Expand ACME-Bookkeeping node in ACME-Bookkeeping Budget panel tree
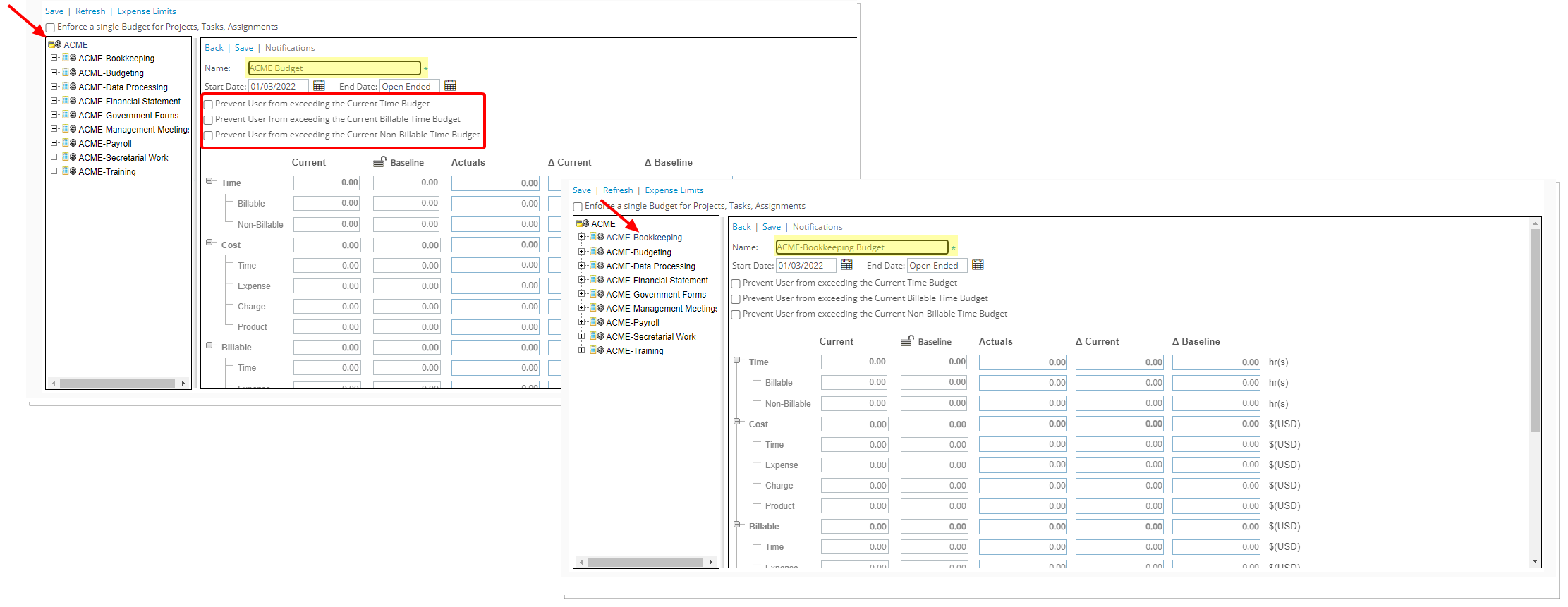Screen dimensions: 1568x607 [x=581, y=237]
